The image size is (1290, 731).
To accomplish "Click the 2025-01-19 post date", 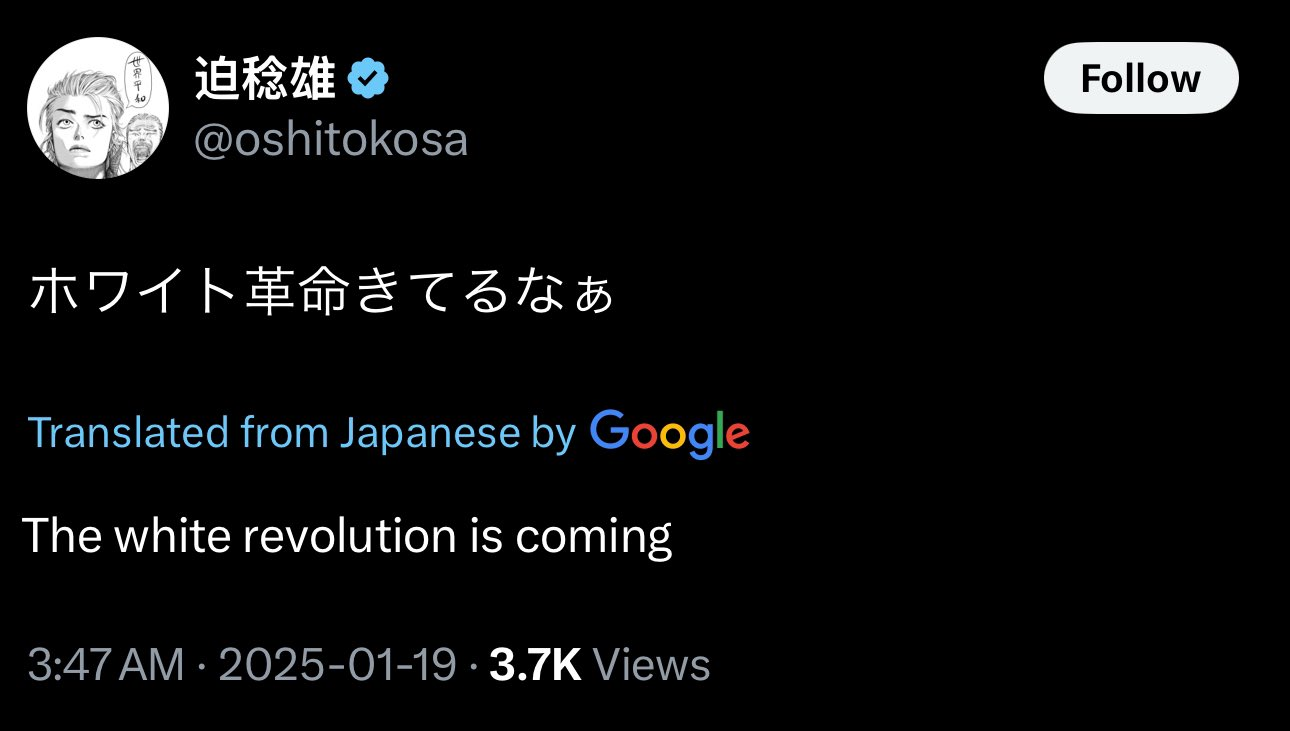I will click(x=337, y=665).
